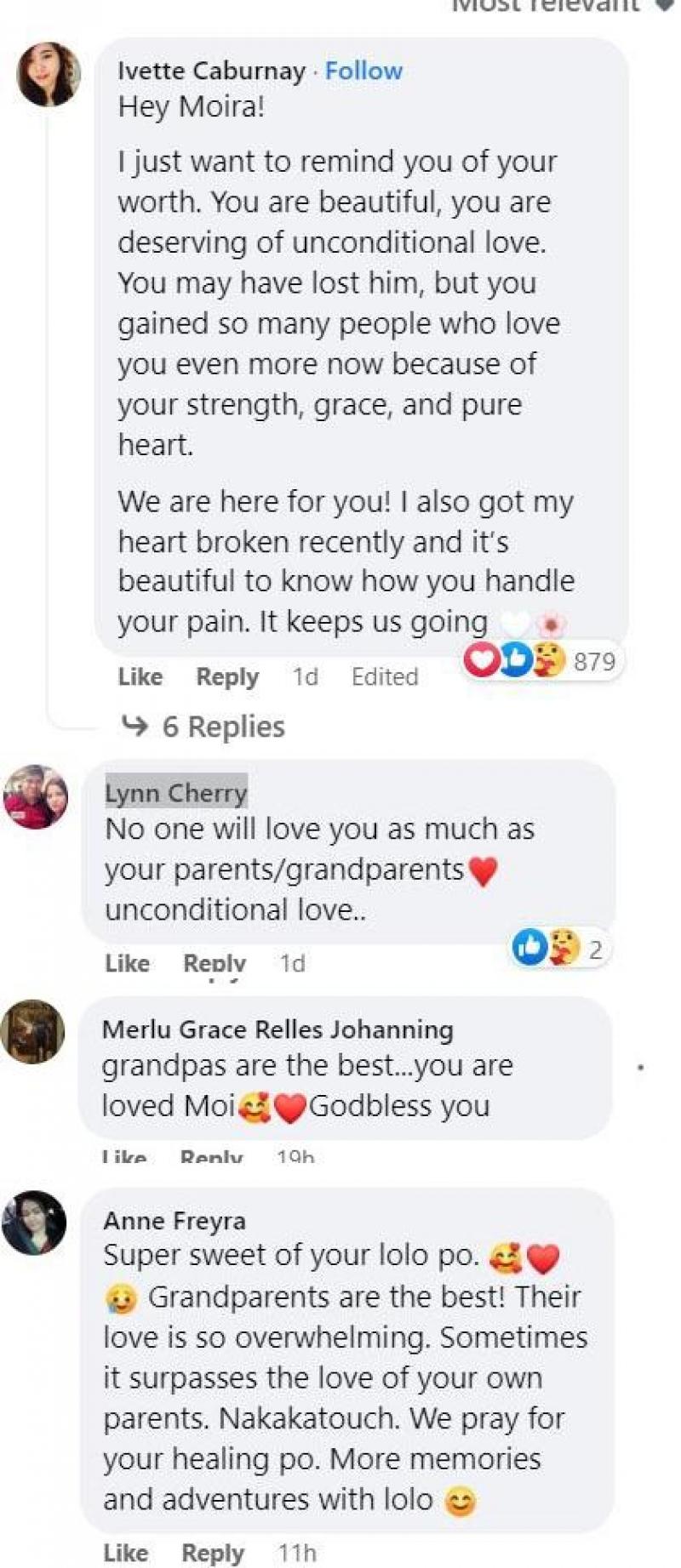The height and width of the screenshot is (1568, 681).
Task: Click care emoji reaction on Lynn Cherry's comment
Action: [564, 948]
